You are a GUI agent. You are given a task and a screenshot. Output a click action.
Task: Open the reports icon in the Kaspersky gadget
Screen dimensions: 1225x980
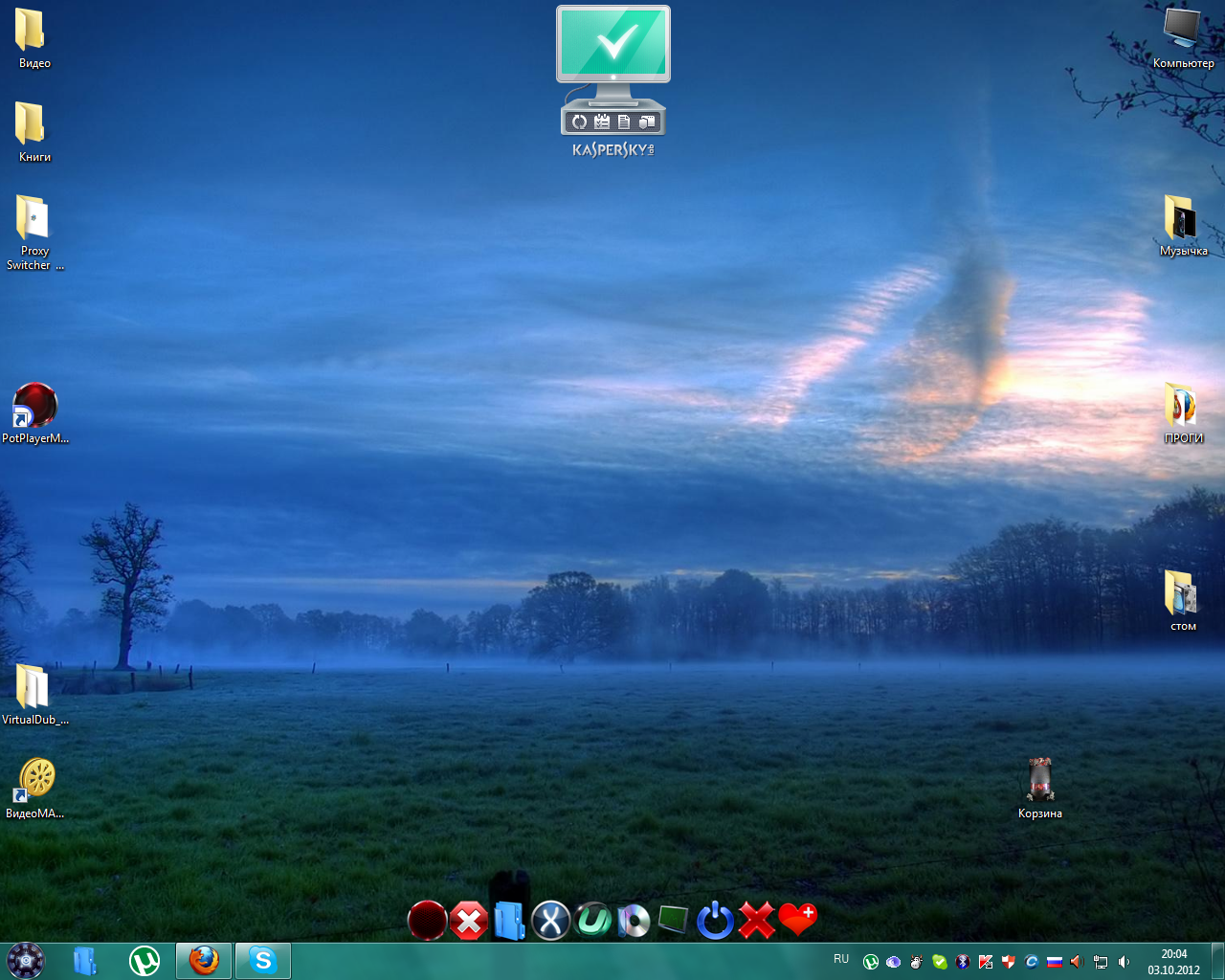624,122
